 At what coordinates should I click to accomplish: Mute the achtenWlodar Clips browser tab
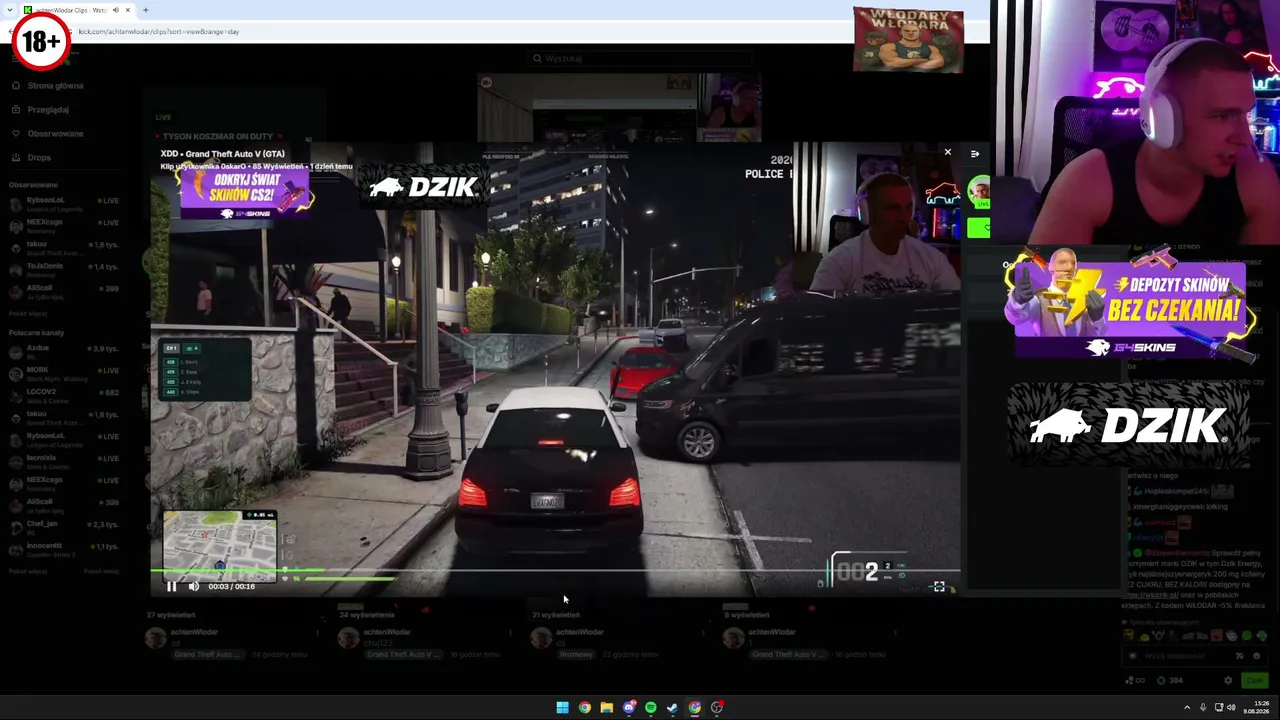click(x=115, y=10)
